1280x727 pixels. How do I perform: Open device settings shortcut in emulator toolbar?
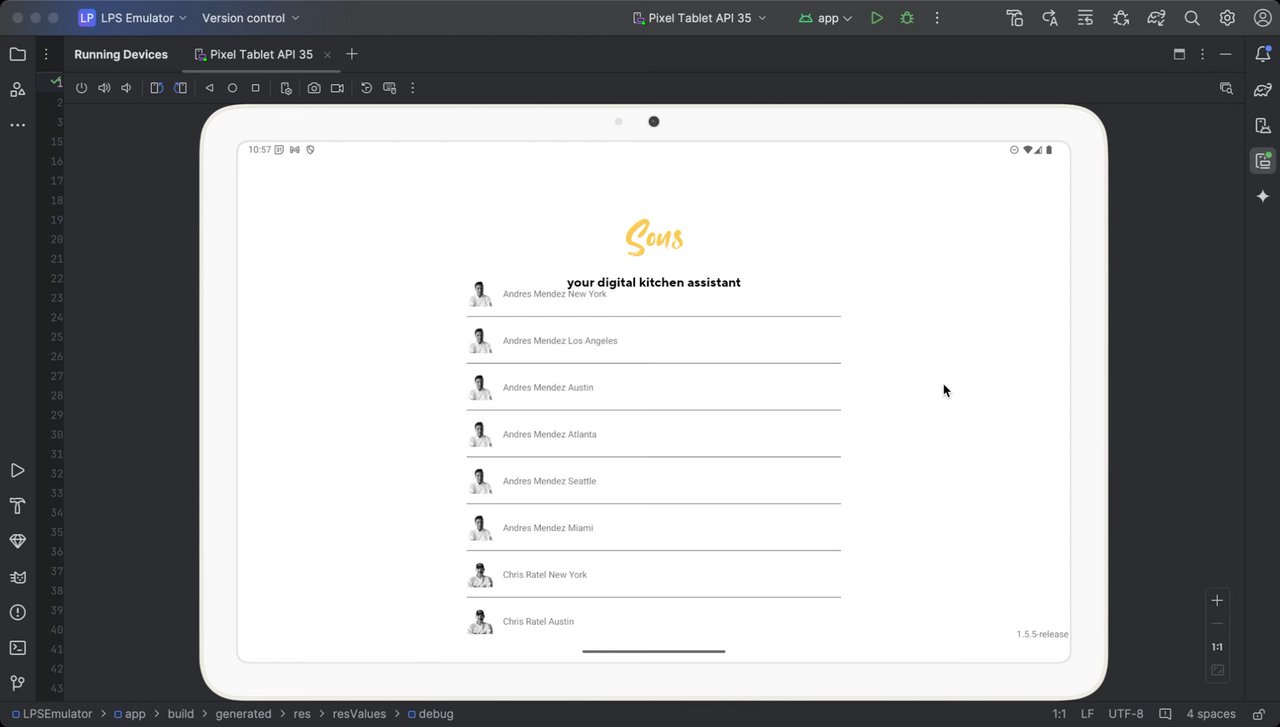coord(286,88)
